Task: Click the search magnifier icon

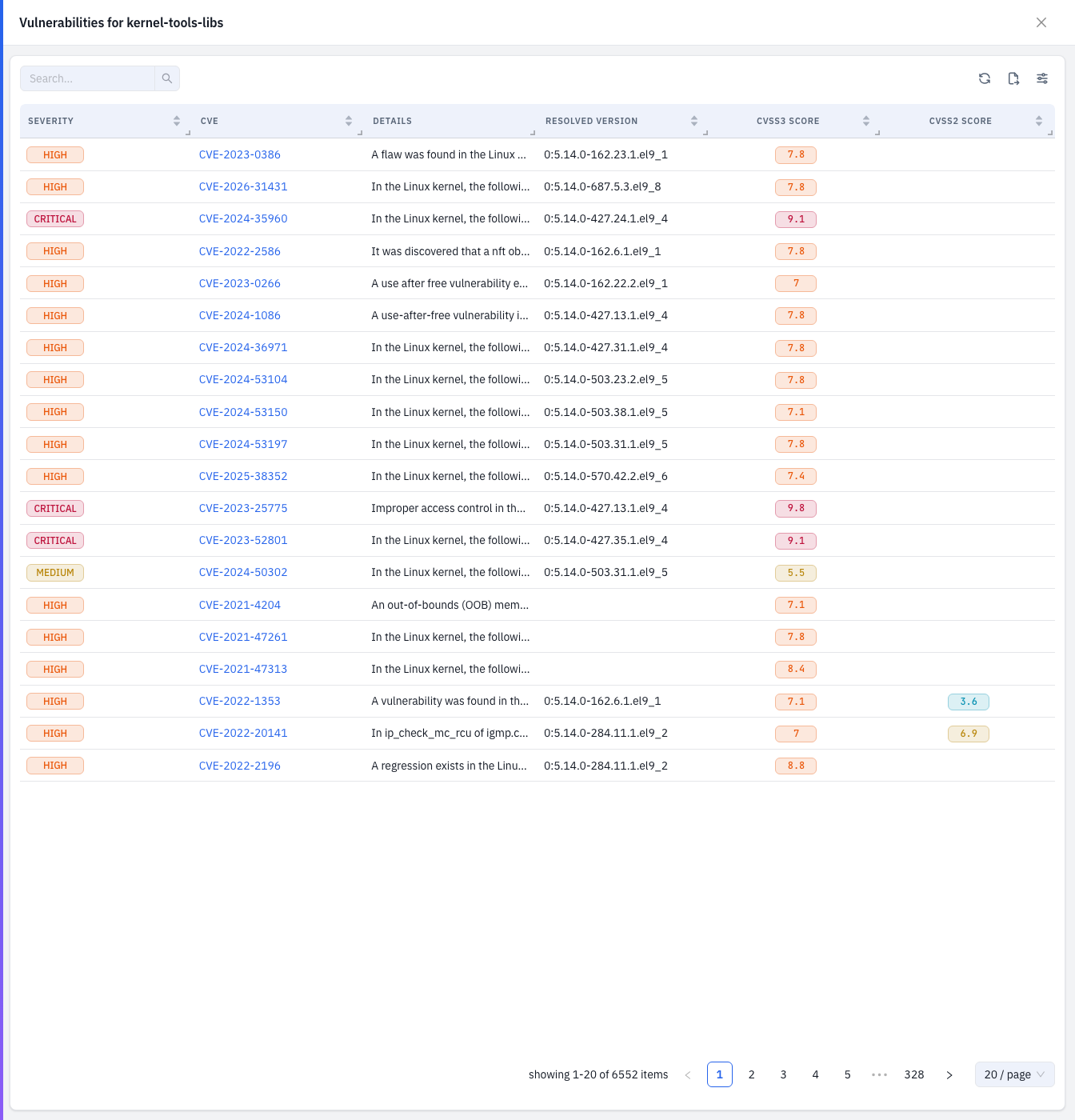Action: point(167,78)
